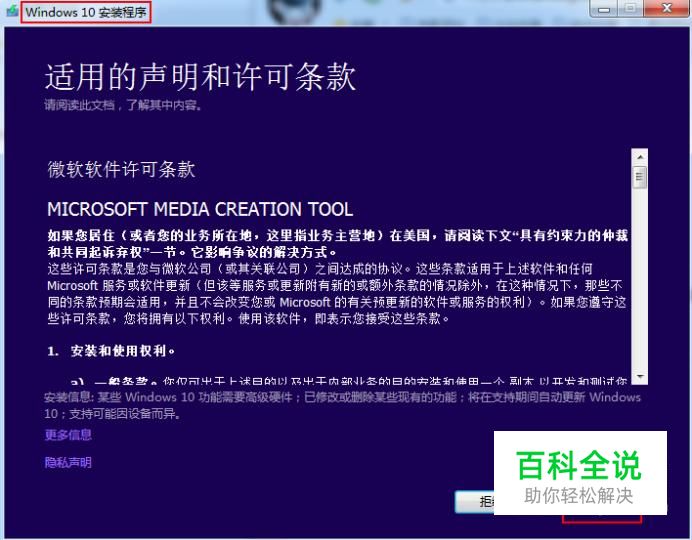Click the MICROSOFT MEDIA CREATION TOOL heading
The image size is (692, 540).
pyautogui.click(x=200, y=209)
